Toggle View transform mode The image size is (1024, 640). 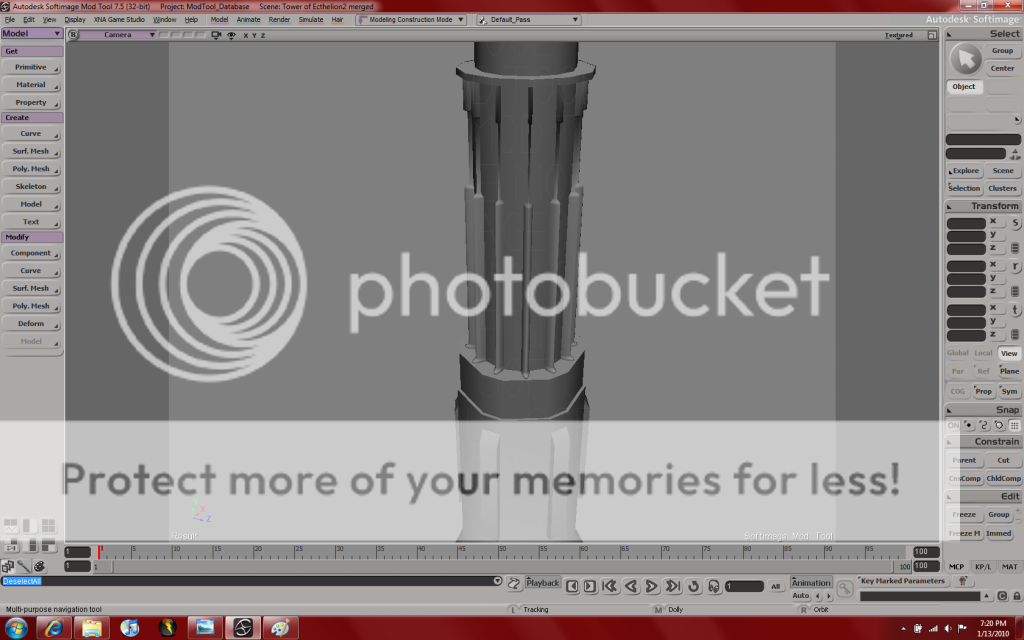(1009, 353)
